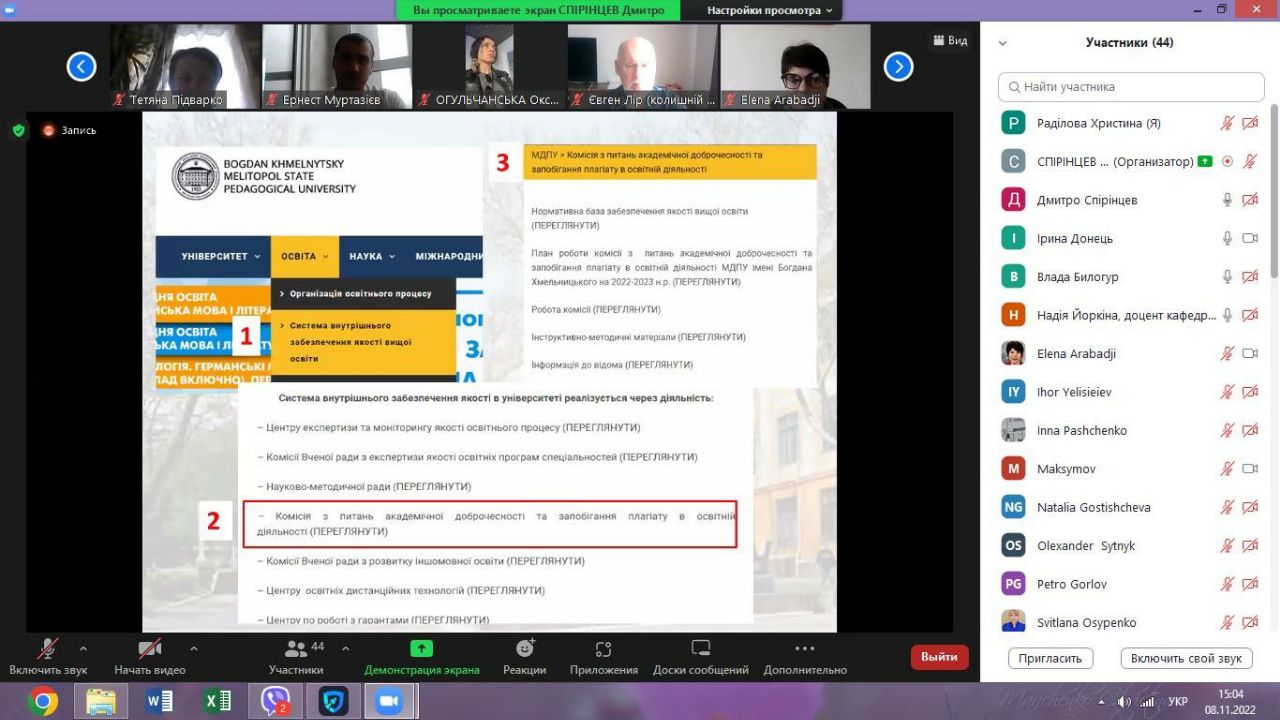Click the Пригласить button

point(1050,658)
